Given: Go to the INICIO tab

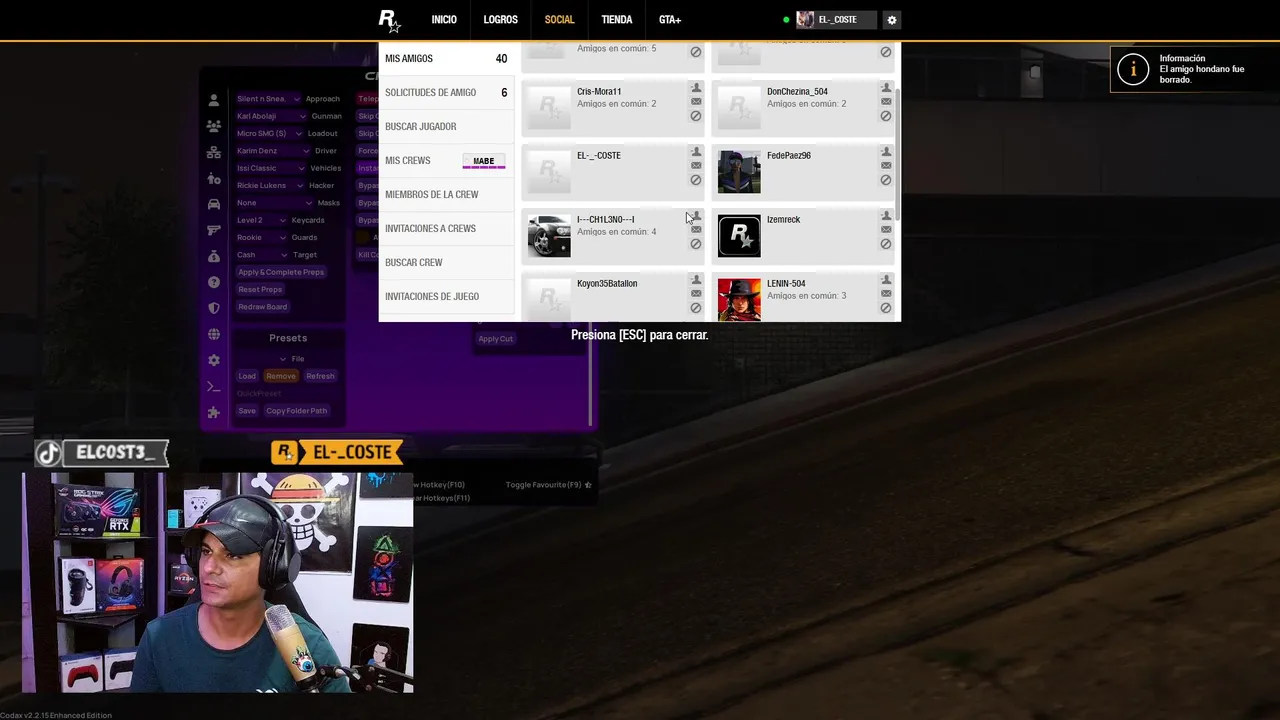Looking at the screenshot, I should coord(444,20).
